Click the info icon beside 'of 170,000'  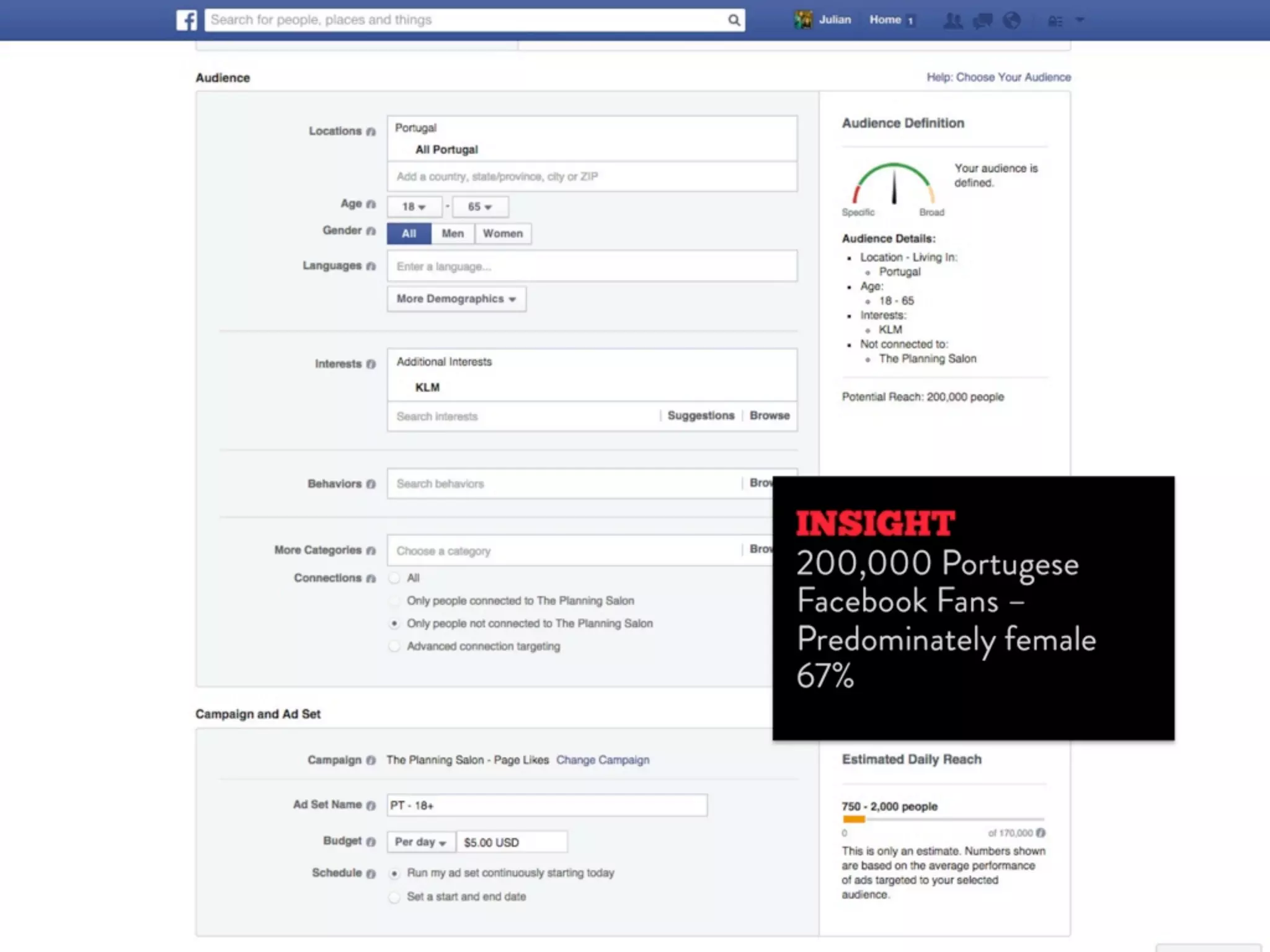[x=1041, y=832]
